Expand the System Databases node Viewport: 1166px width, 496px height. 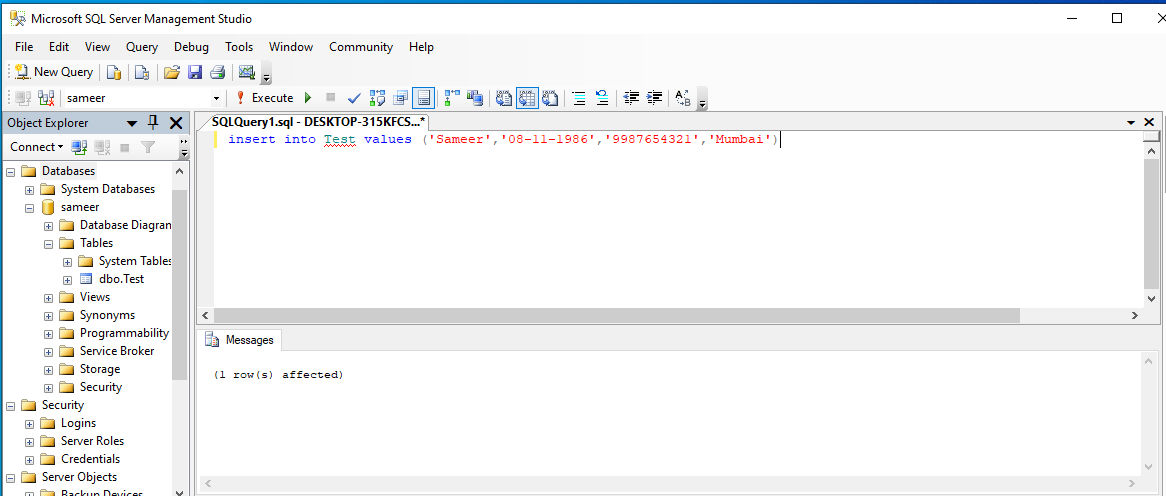point(30,190)
